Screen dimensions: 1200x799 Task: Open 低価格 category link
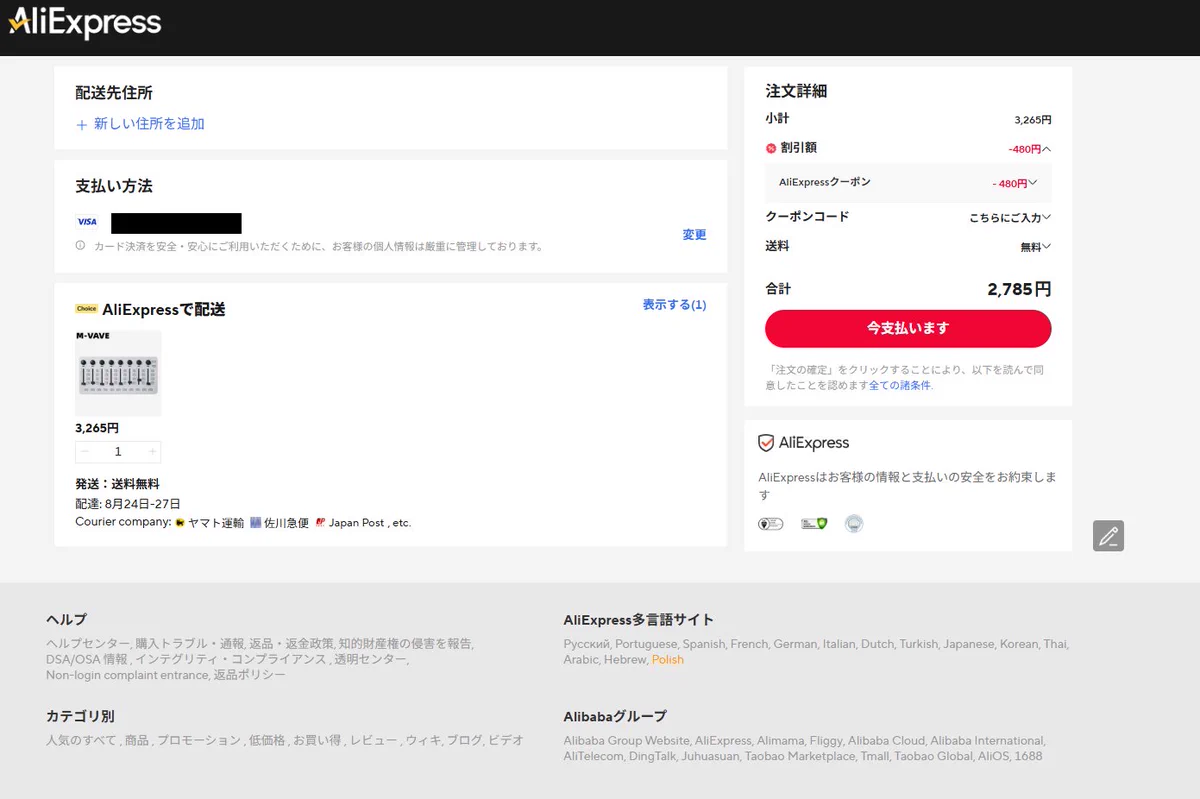point(266,741)
